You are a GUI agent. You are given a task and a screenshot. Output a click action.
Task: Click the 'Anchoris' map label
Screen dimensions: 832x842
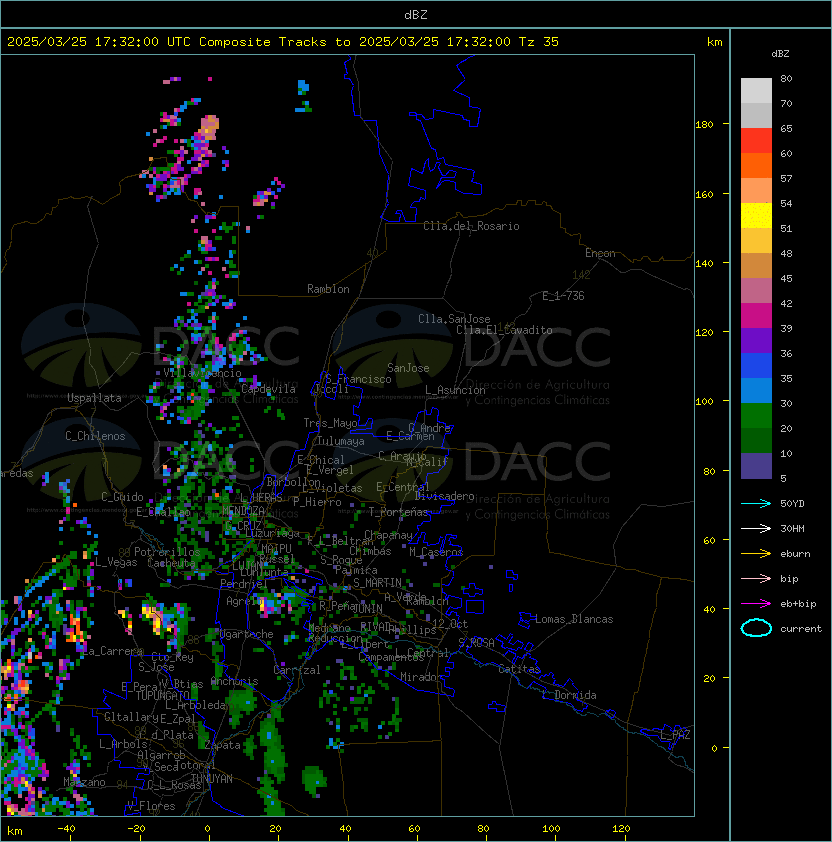tap(234, 681)
